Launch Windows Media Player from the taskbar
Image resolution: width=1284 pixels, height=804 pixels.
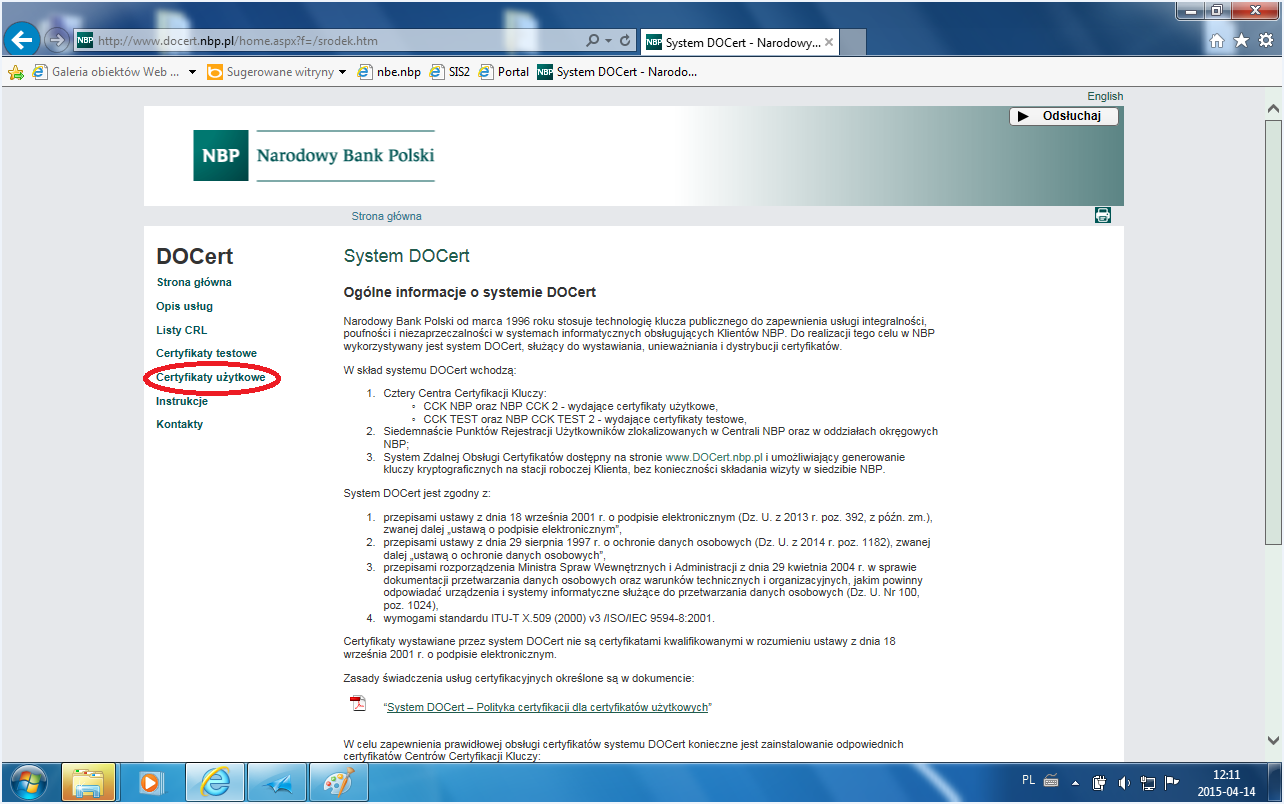coord(151,782)
